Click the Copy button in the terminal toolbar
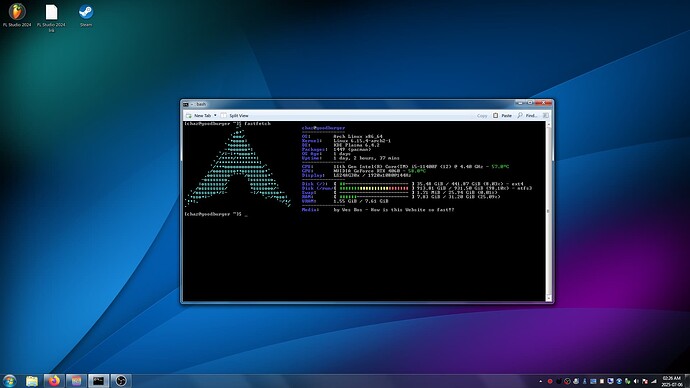The image size is (690, 388). (x=482, y=116)
